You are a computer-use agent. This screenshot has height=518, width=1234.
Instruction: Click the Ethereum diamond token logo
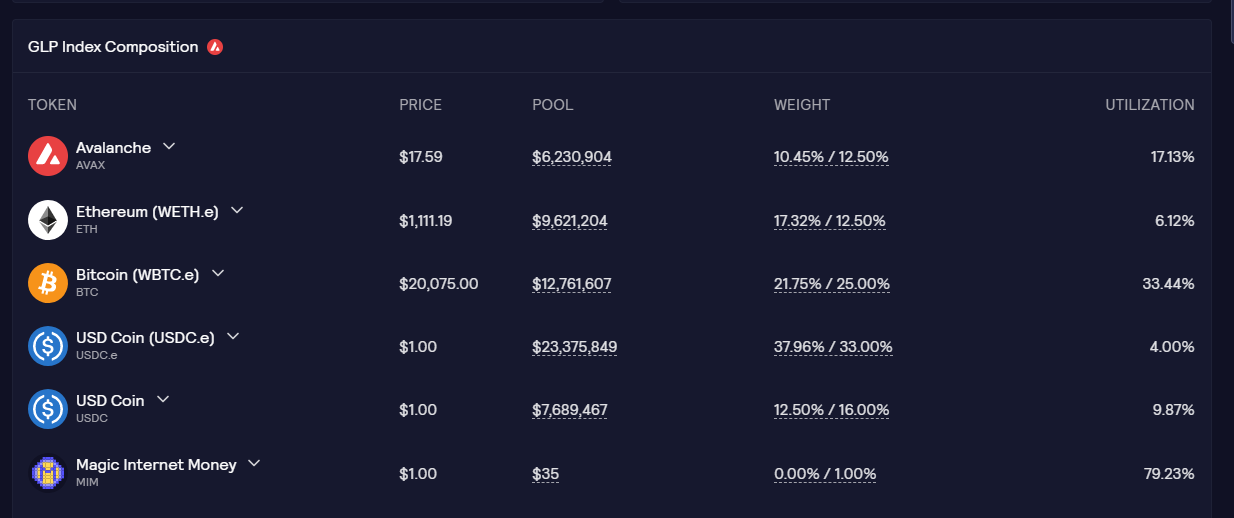pos(48,220)
